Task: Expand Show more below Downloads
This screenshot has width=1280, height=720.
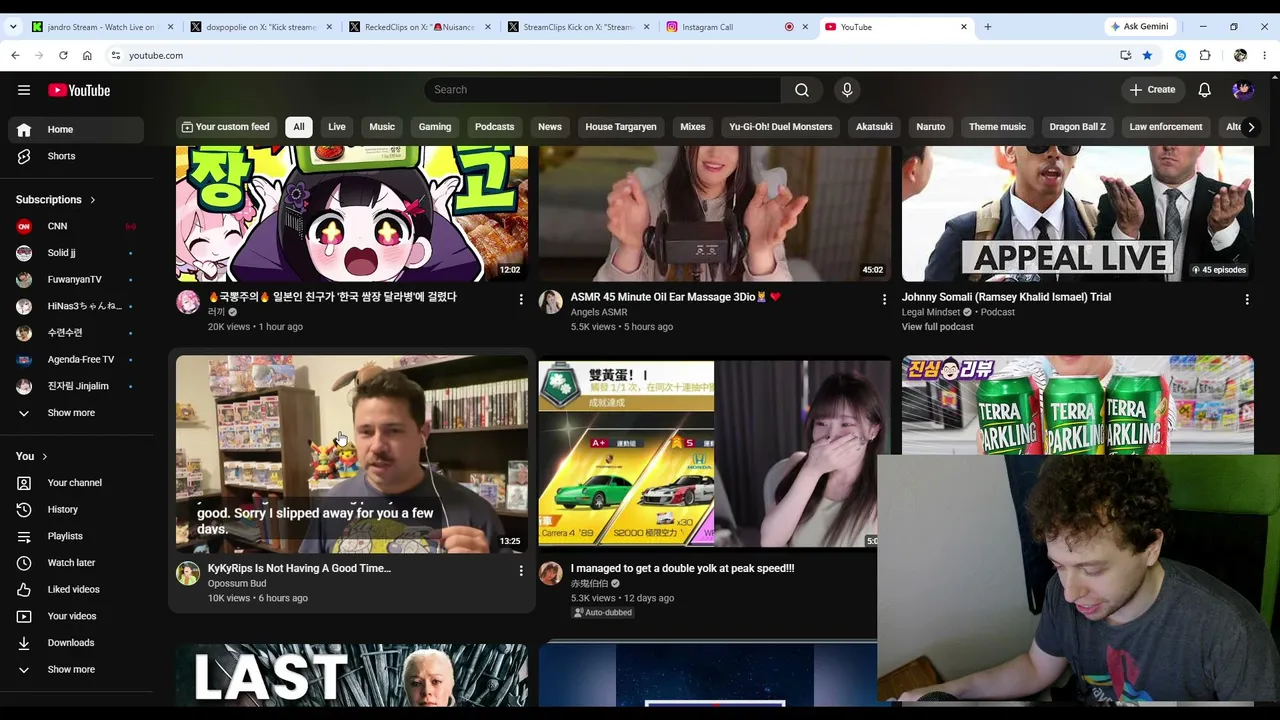Action: pyautogui.click(x=76, y=670)
